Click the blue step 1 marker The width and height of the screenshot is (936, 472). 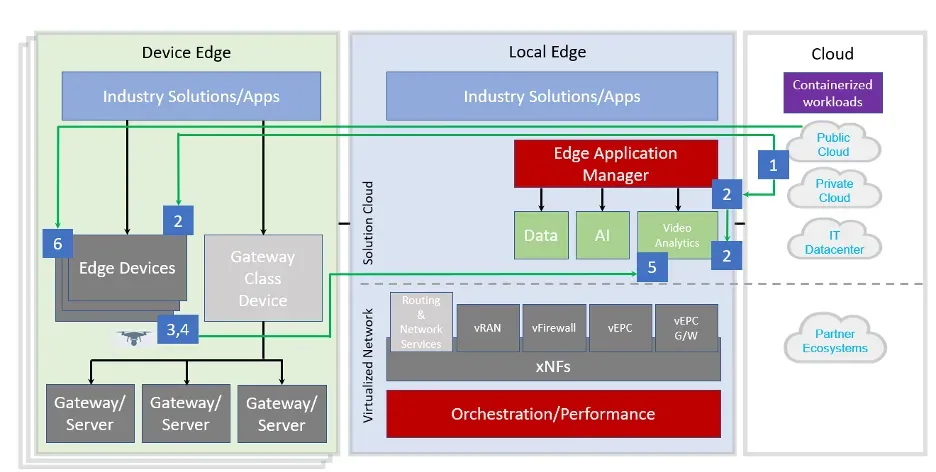click(x=772, y=164)
